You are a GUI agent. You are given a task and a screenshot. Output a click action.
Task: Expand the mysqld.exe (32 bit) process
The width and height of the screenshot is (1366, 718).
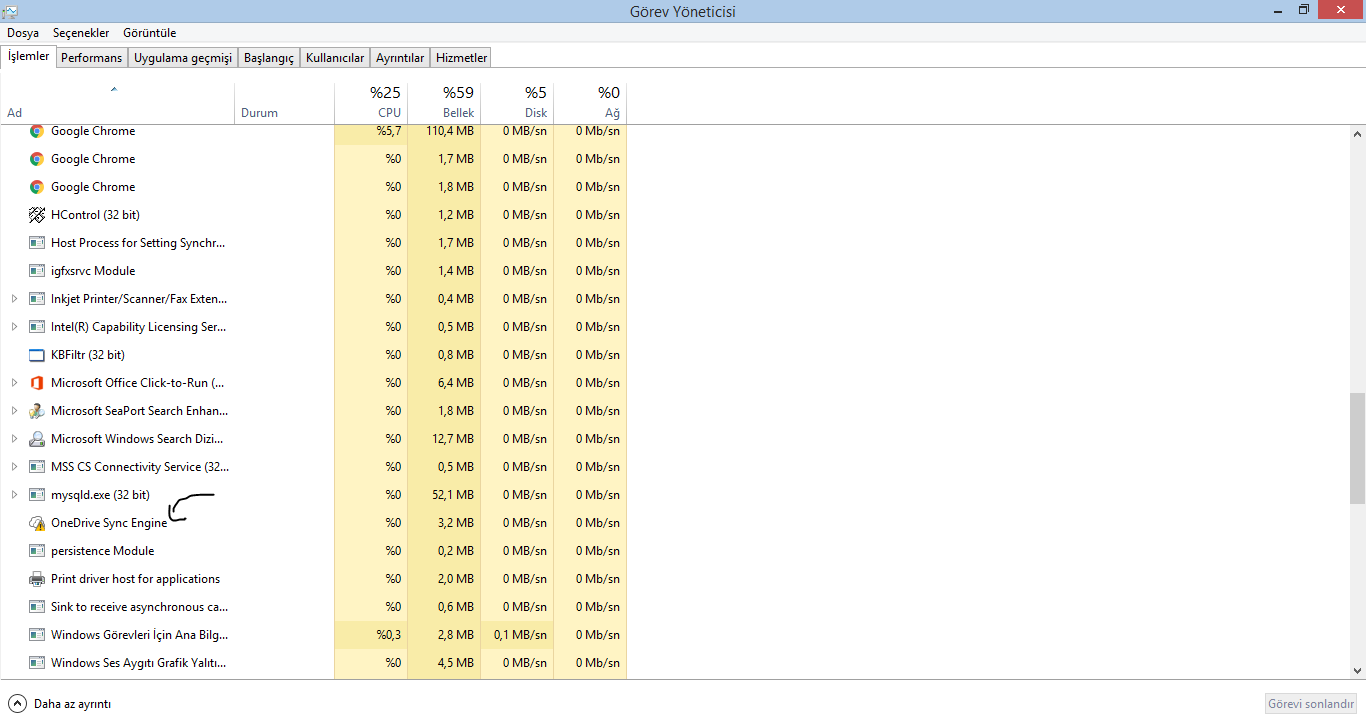click(14, 495)
